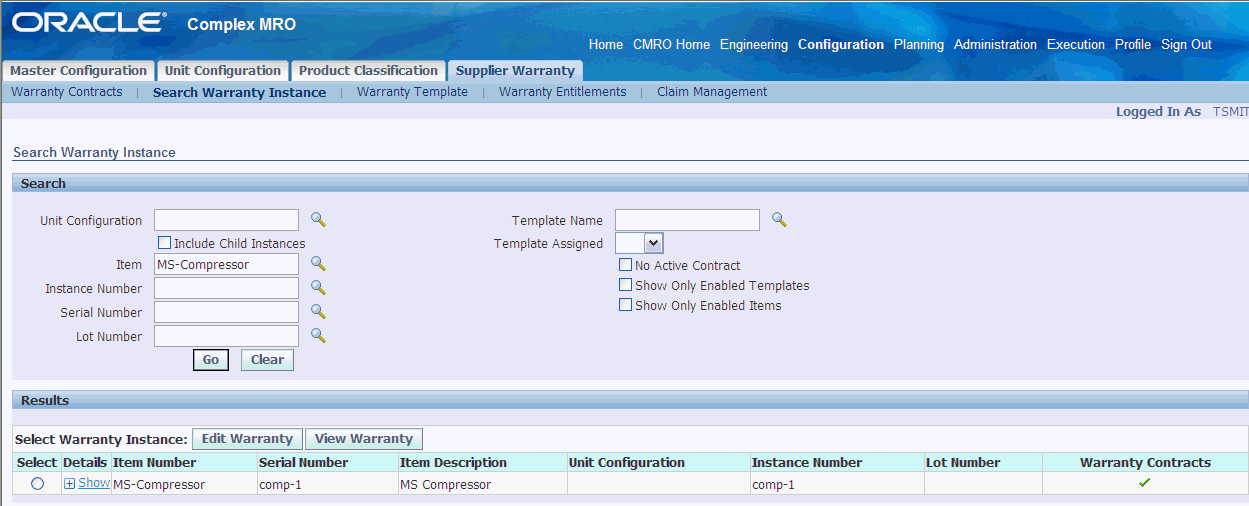Focus the Lot Number input field
1249x506 pixels.
[226, 336]
